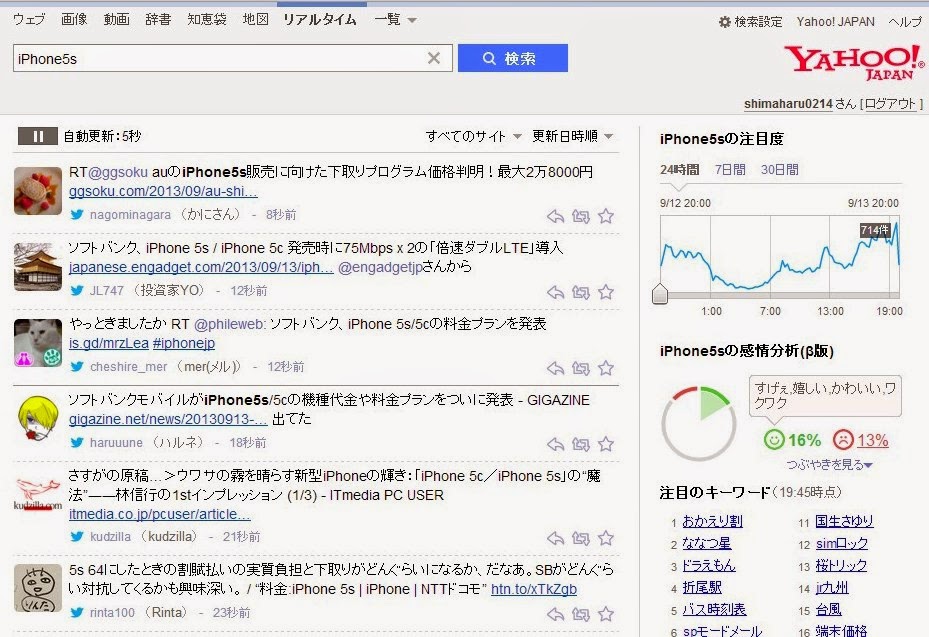Switch to the 画像 search tab
The height and width of the screenshot is (637, 929).
pyautogui.click(x=74, y=20)
